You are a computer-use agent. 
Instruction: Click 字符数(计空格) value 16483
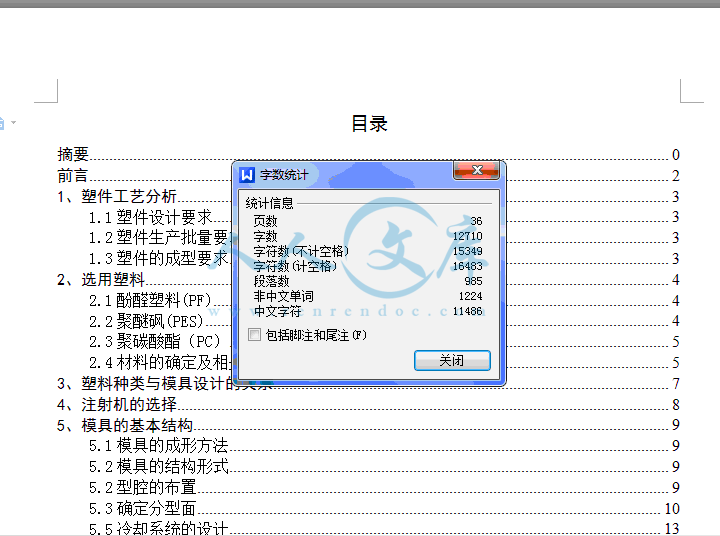(x=467, y=266)
